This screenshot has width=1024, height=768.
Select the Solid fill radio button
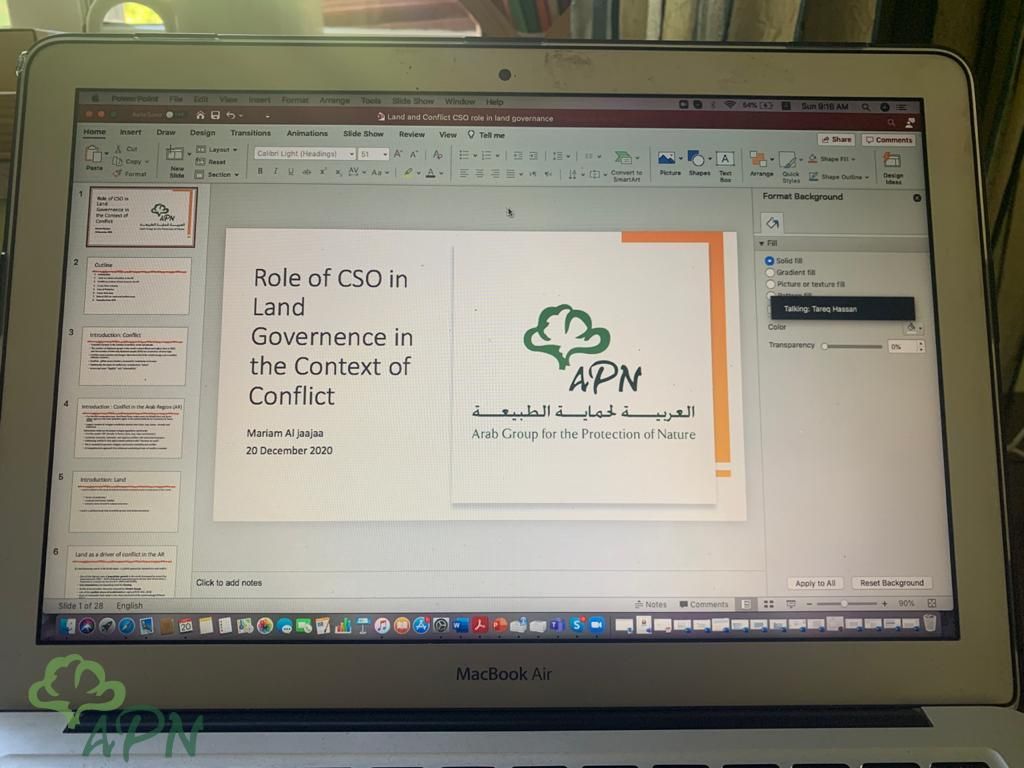(x=769, y=261)
